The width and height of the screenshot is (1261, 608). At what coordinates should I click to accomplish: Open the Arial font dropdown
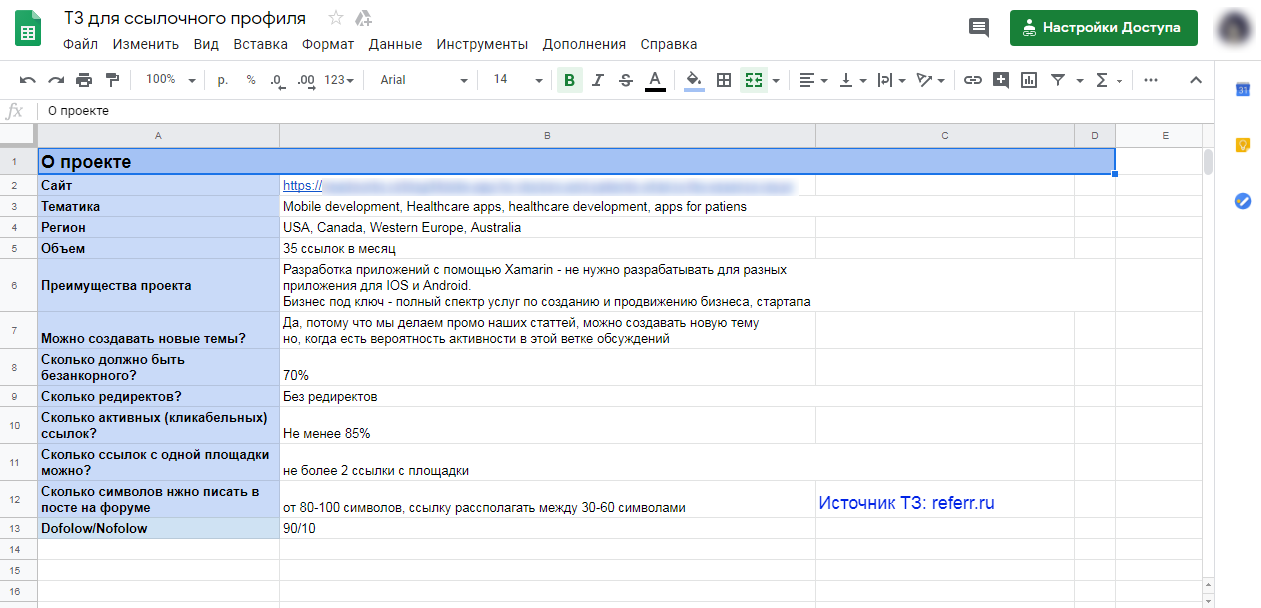(423, 80)
